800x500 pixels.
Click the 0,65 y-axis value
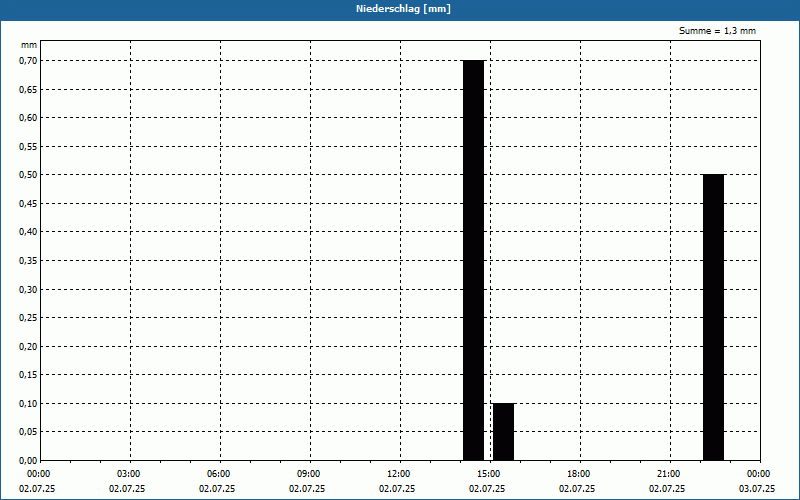point(28,89)
